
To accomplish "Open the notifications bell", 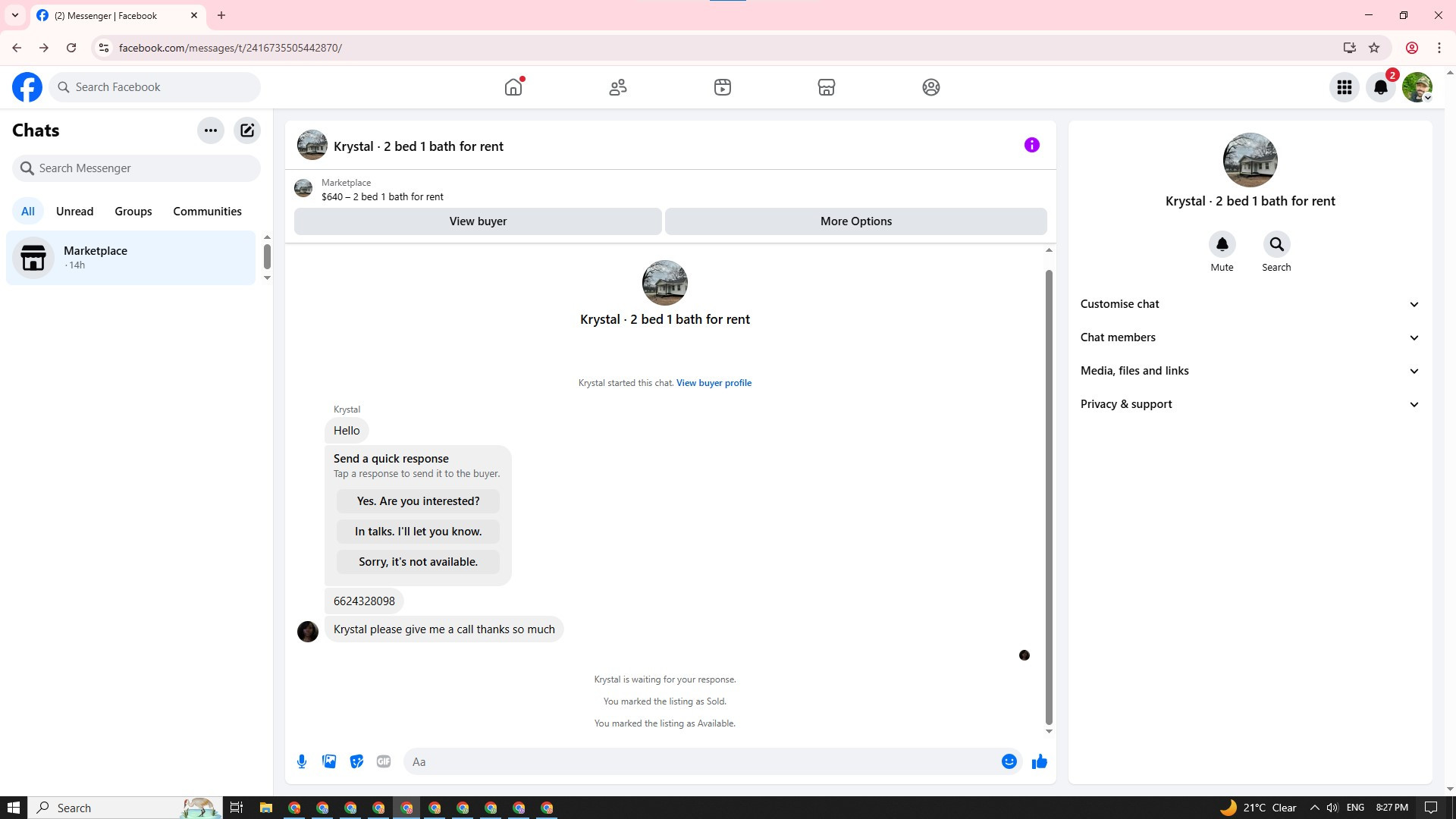I will click(1381, 87).
